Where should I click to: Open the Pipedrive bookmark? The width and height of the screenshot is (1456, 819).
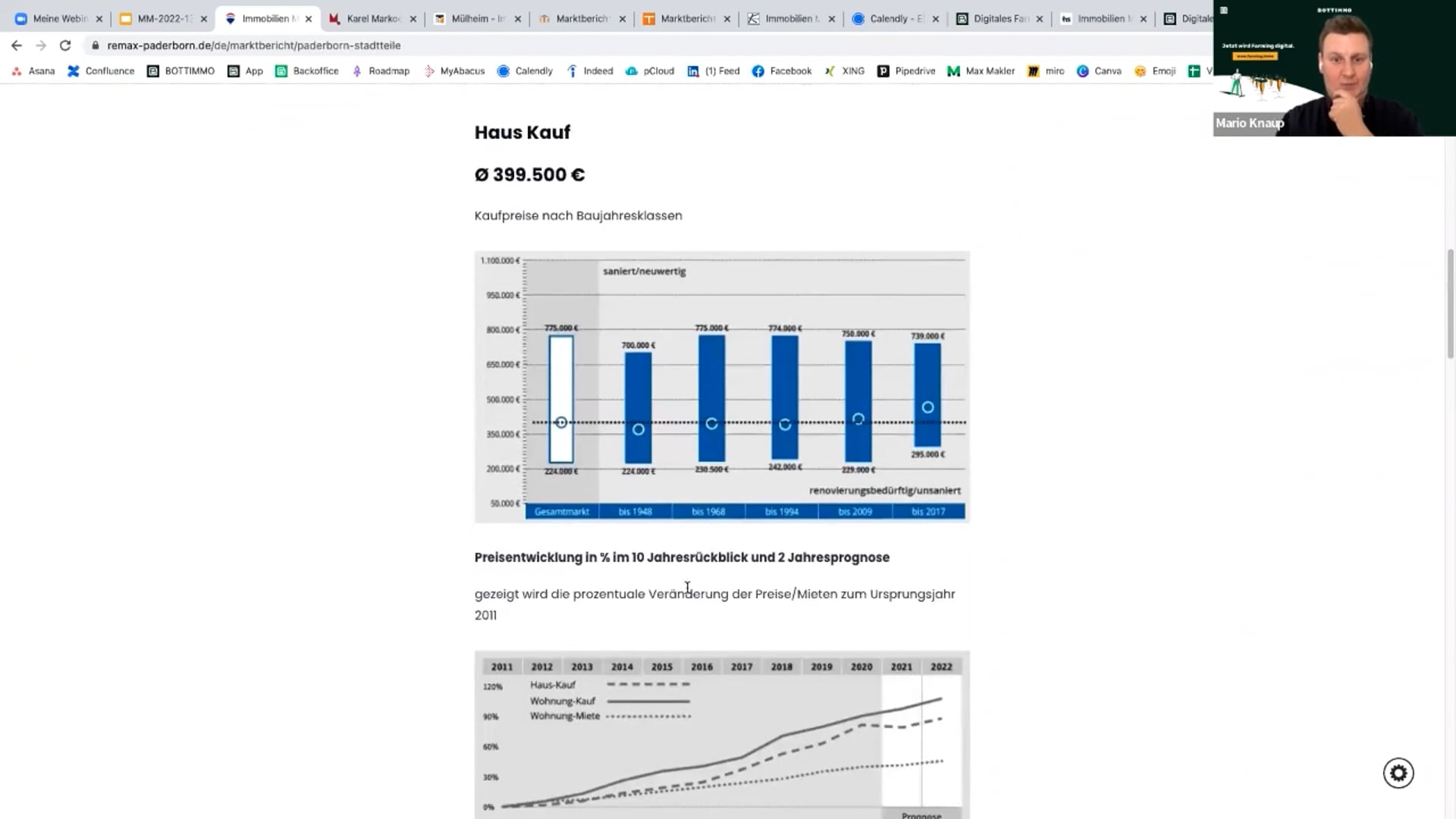[x=906, y=71]
